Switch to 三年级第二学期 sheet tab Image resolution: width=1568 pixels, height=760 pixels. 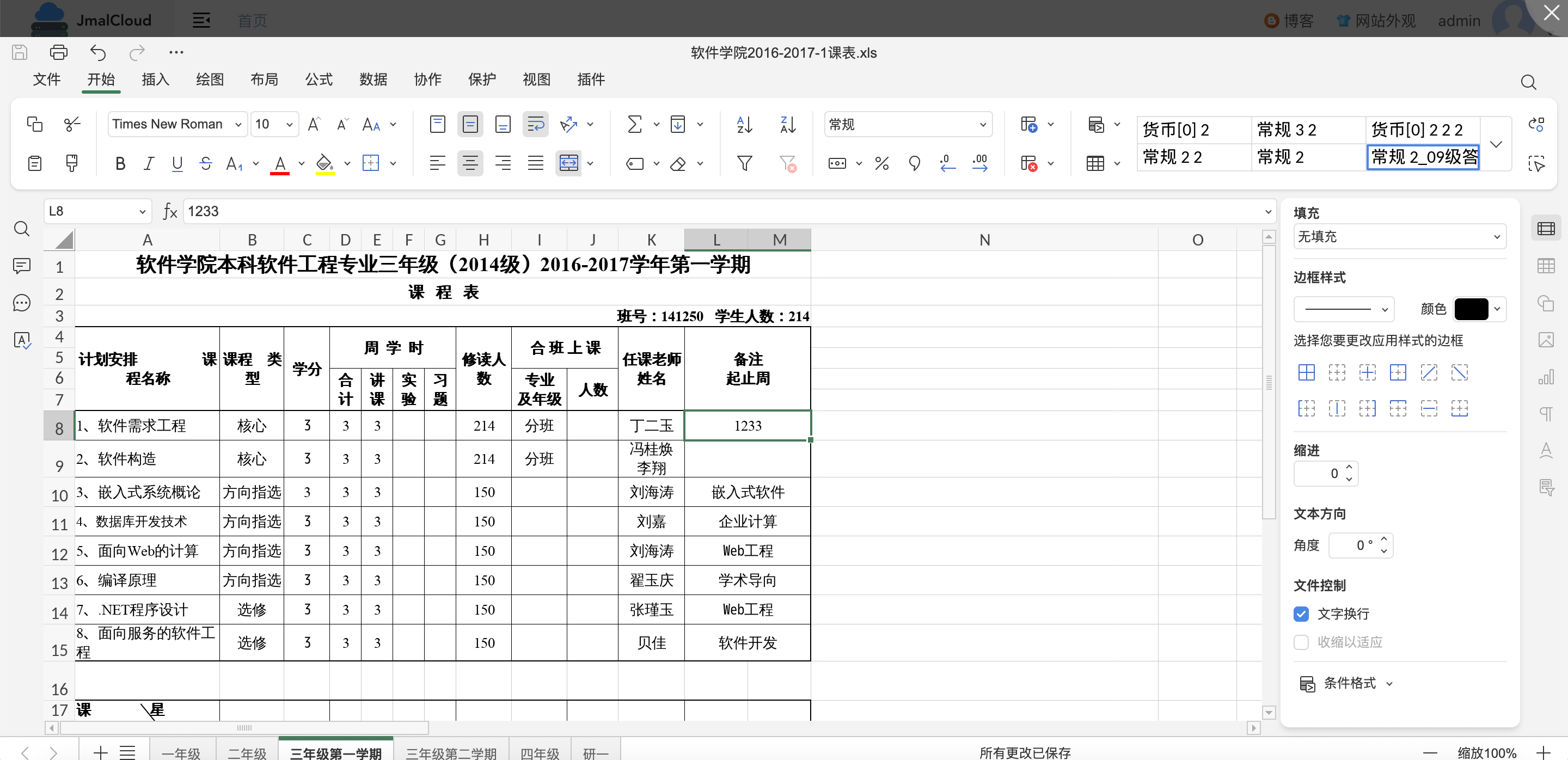[x=451, y=753]
